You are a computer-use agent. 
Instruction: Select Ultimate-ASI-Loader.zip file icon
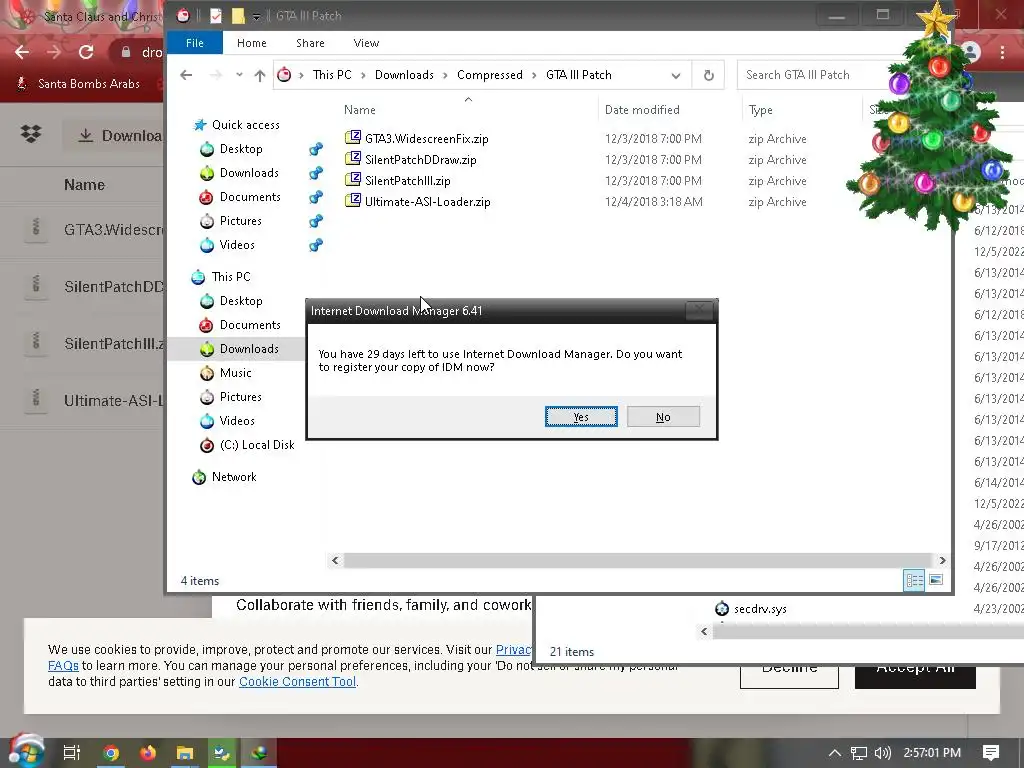click(x=353, y=200)
